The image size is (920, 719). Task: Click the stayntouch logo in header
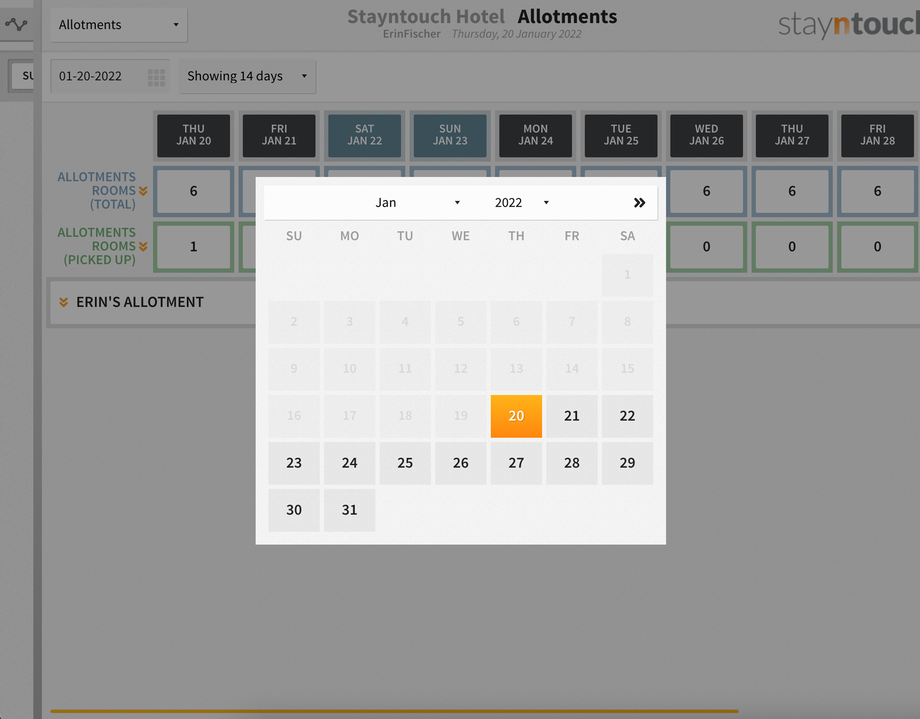pyautogui.click(x=849, y=25)
